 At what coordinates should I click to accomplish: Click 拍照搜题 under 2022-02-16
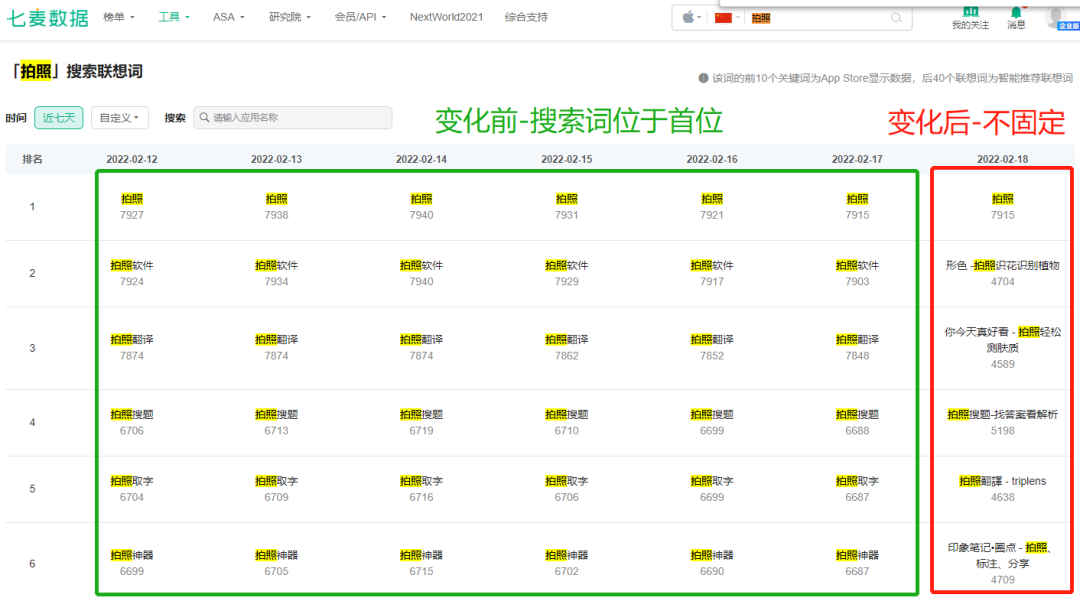pos(712,414)
